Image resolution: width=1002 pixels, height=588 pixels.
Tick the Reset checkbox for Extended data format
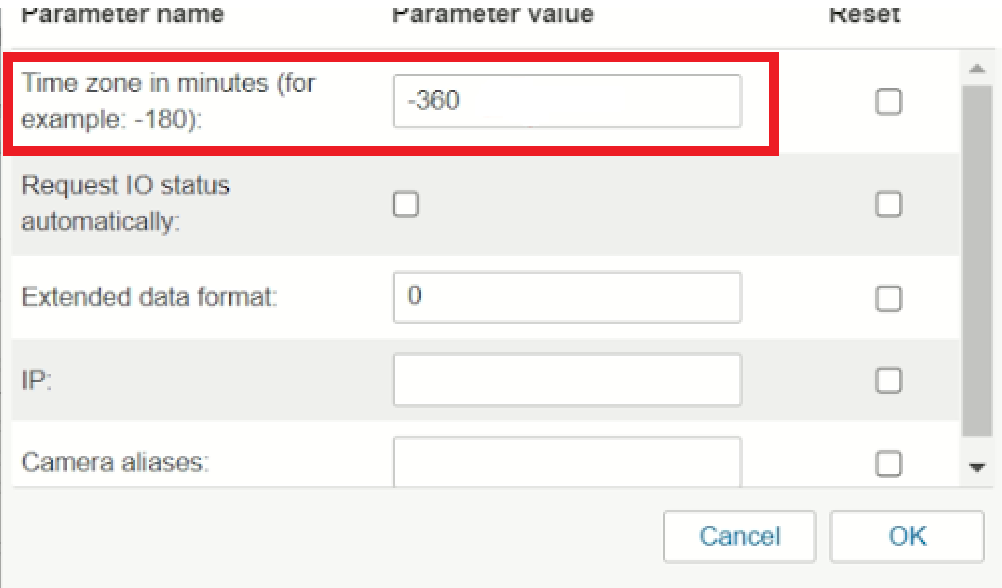(x=888, y=298)
